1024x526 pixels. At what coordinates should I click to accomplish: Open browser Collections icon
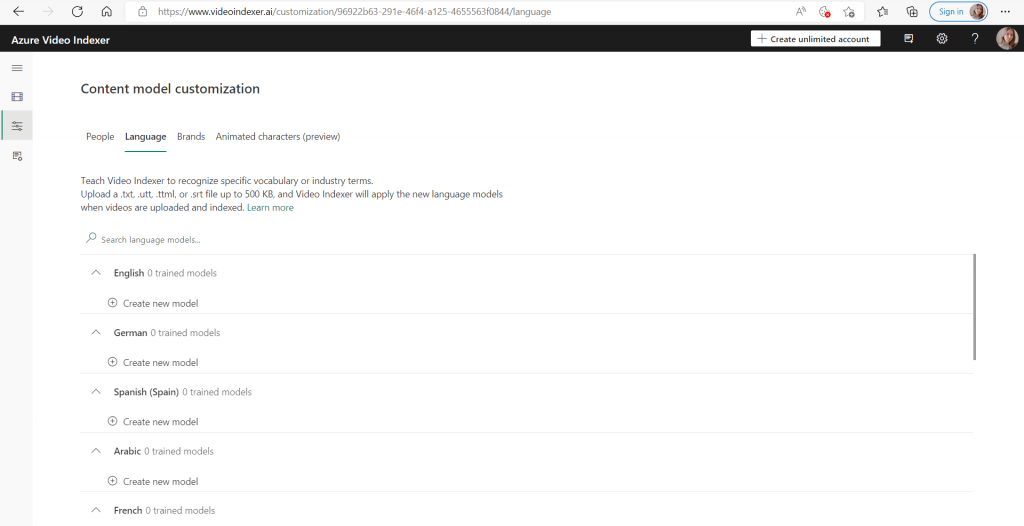pyautogui.click(x=912, y=11)
